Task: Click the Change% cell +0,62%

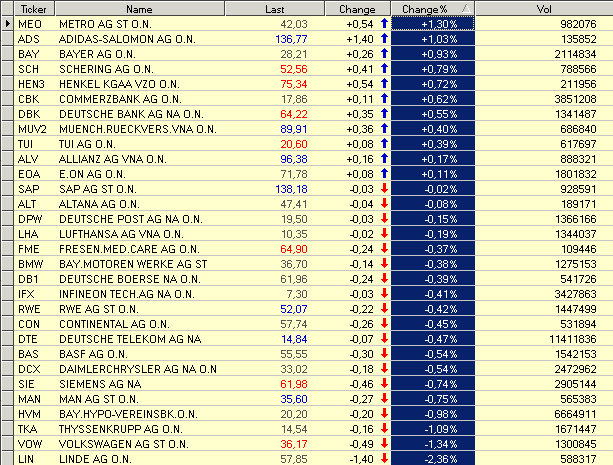Action: coord(433,99)
